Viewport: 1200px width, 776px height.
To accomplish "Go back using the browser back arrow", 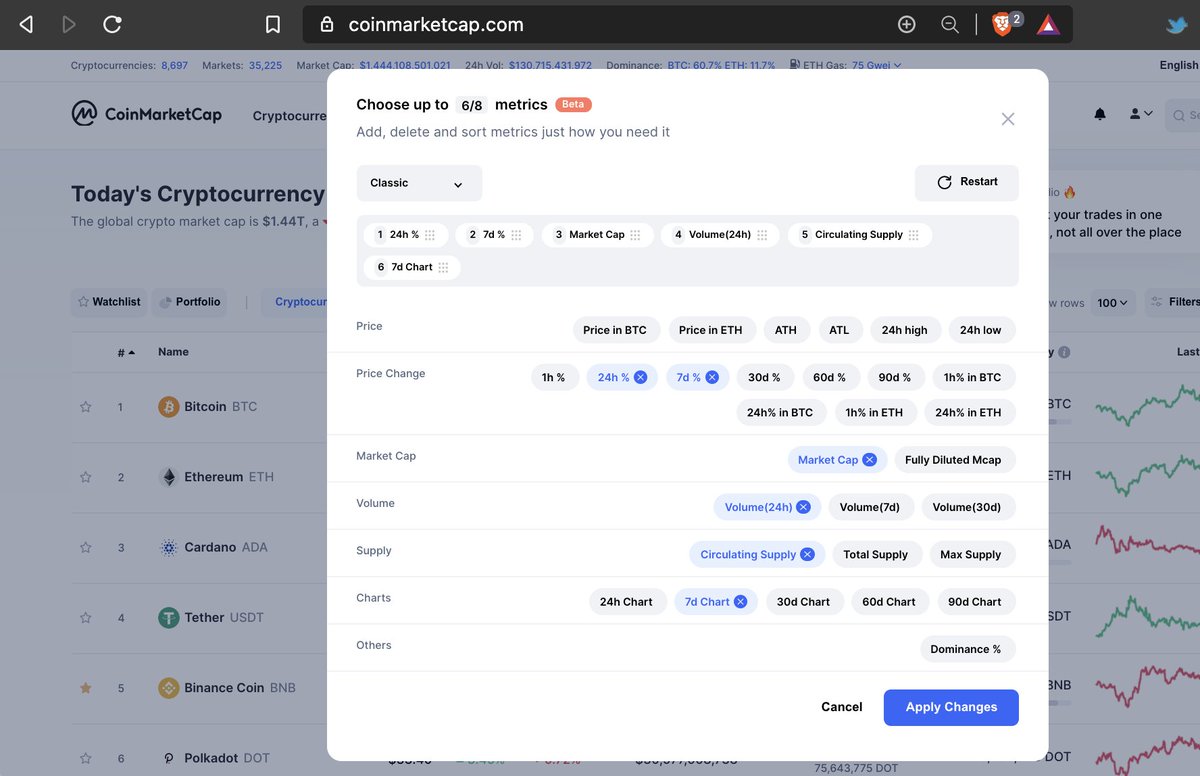I will click(x=27, y=24).
